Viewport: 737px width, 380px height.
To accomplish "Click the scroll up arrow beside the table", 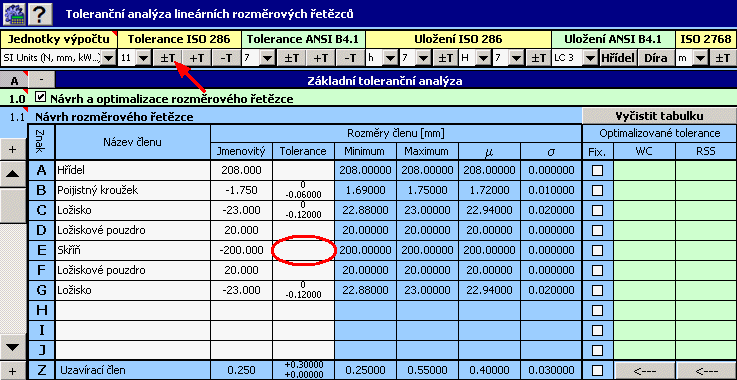I will pos(13,174).
